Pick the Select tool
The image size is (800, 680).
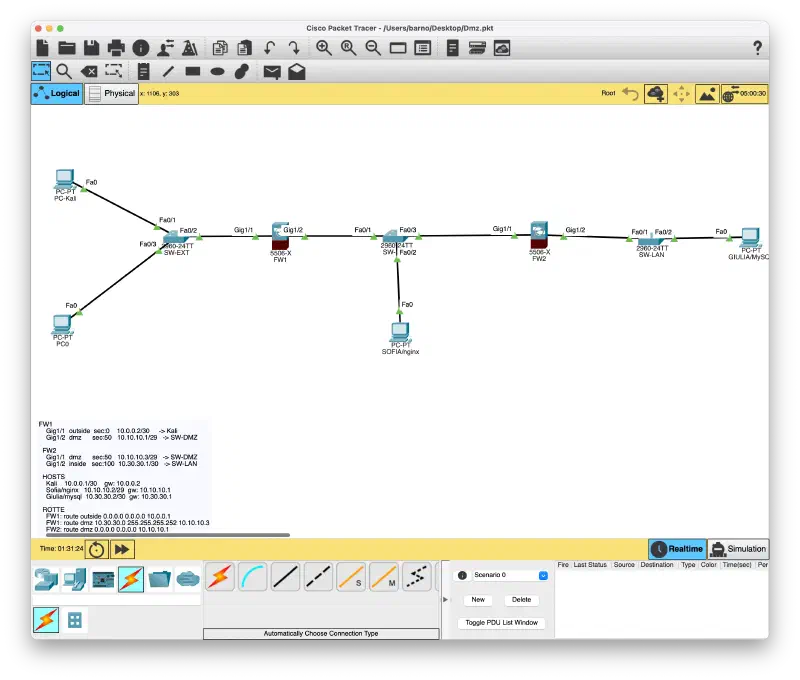click(41, 71)
